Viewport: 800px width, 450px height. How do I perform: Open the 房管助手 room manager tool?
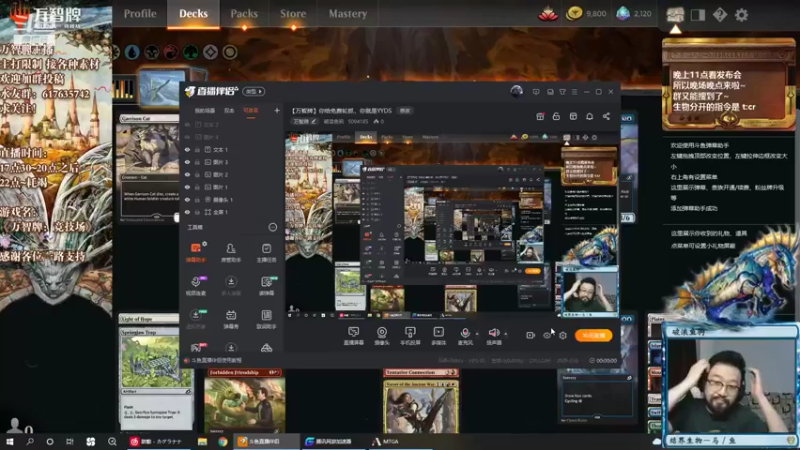click(231, 253)
